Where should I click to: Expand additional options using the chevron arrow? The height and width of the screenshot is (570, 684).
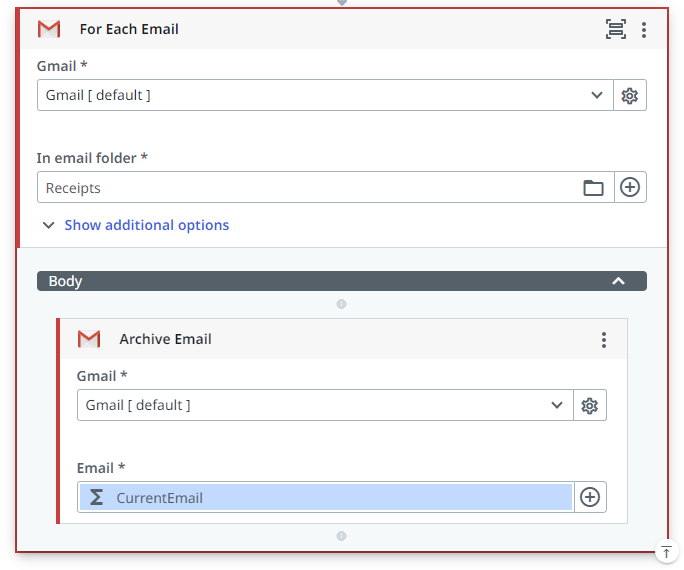[x=48, y=226]
